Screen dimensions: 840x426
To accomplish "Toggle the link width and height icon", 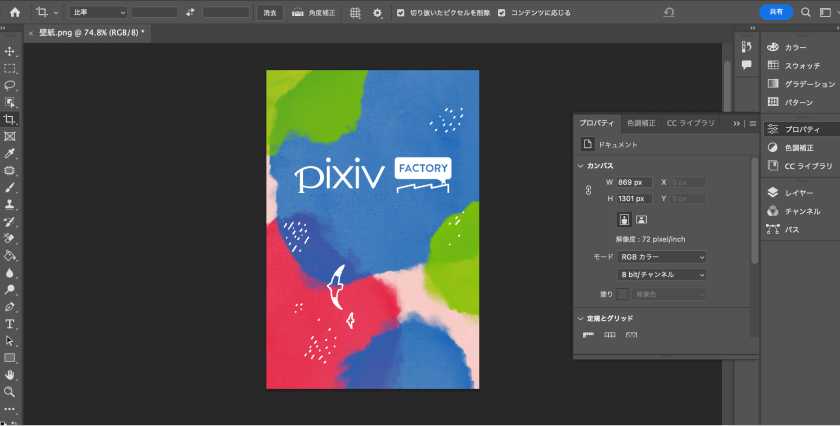I will [x=588, y=190].
